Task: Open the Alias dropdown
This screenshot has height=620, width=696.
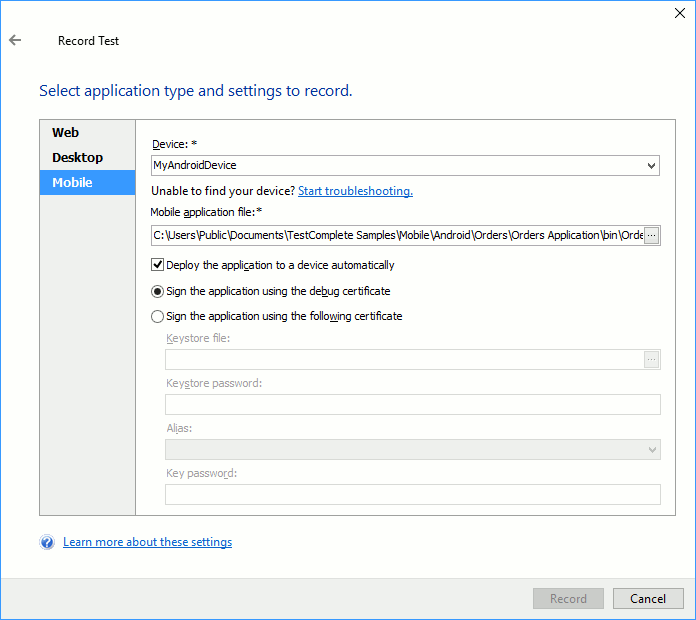Action: (x=651, y=450)
